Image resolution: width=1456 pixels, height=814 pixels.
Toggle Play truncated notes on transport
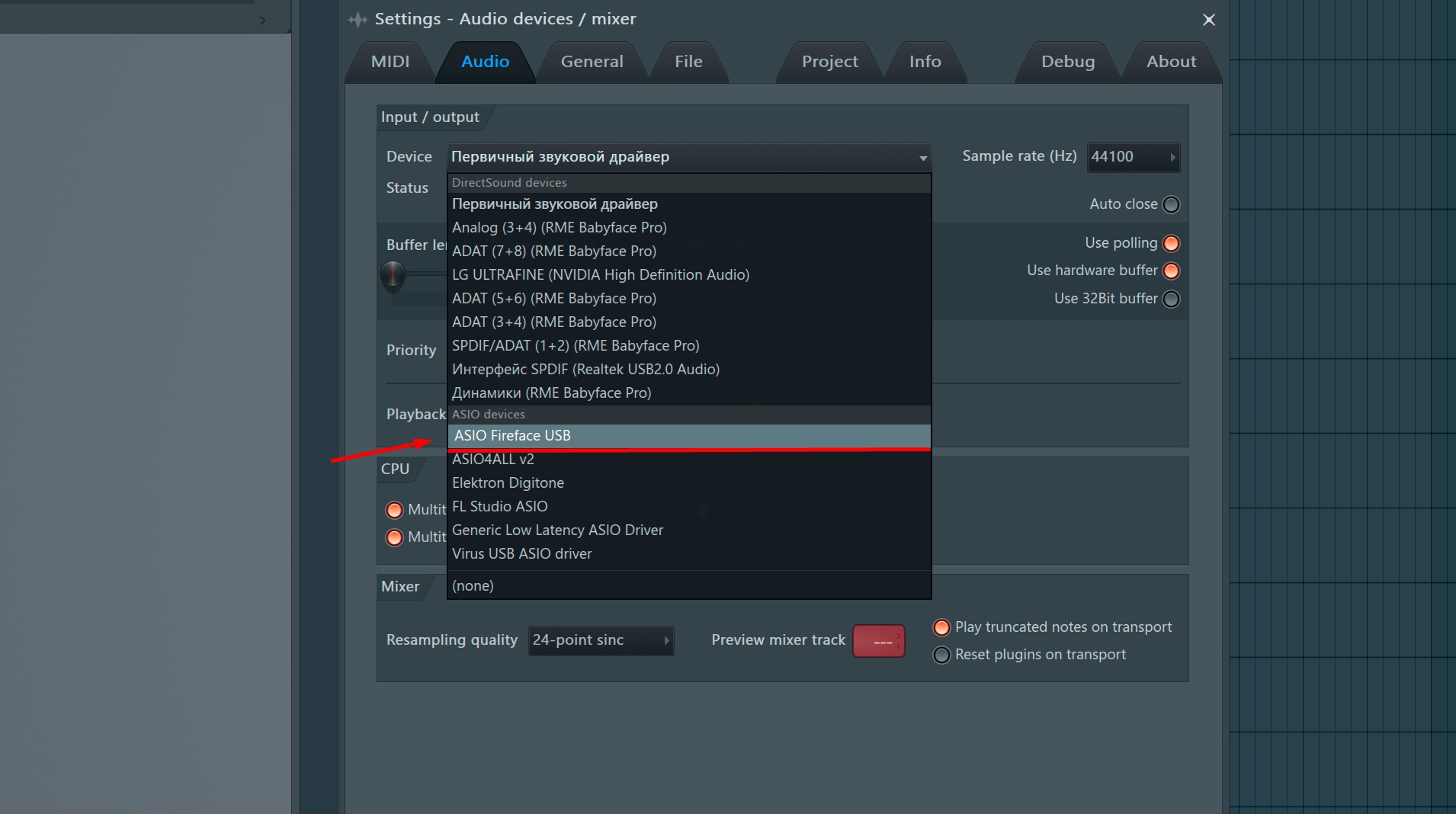[x=941, y=627]
